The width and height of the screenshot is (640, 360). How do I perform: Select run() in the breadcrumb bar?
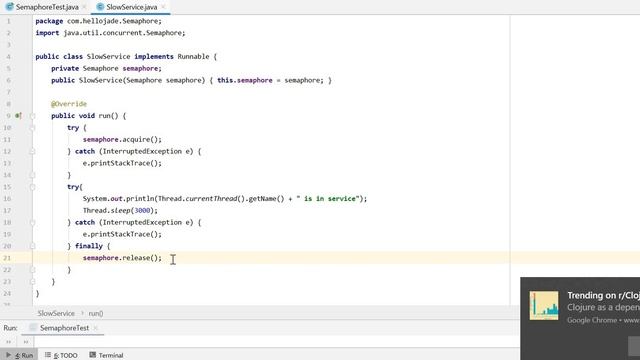tap(96, 313)
